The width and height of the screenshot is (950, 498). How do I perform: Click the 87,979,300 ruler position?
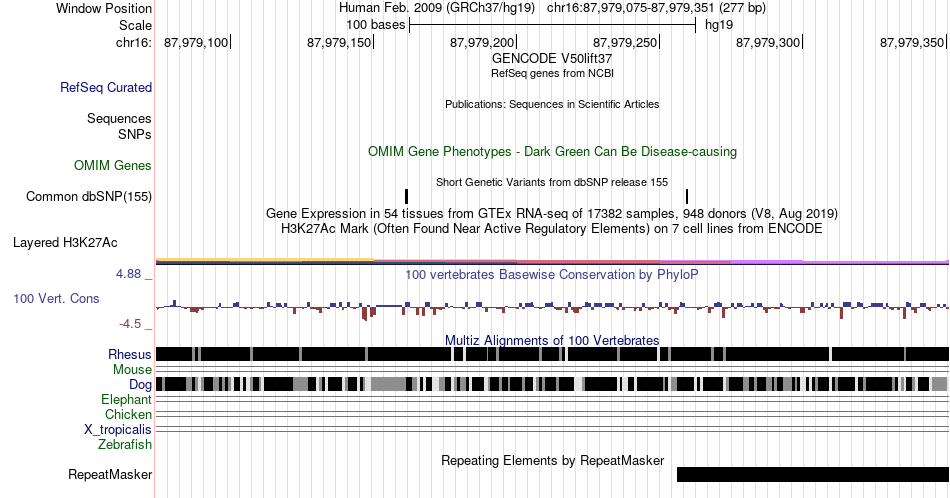pyautogui.click(x=769, y=42)
